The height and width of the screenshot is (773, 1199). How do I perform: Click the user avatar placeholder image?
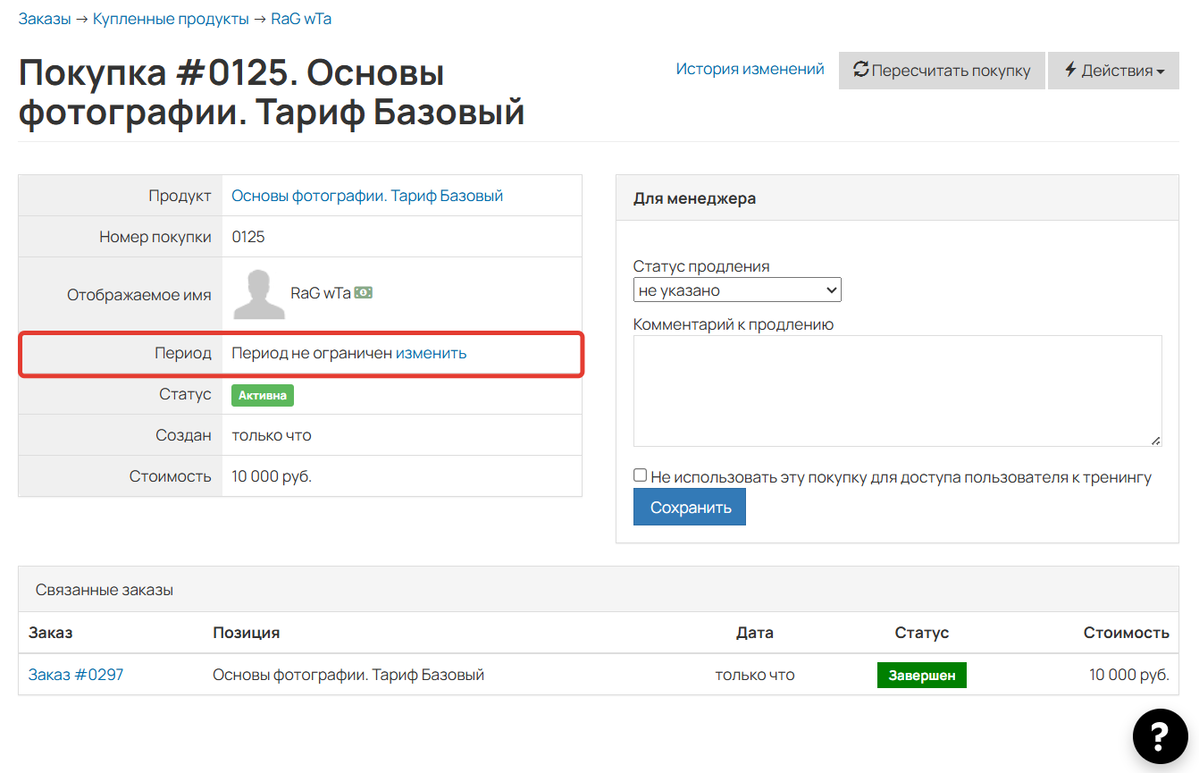coord(258,294)
